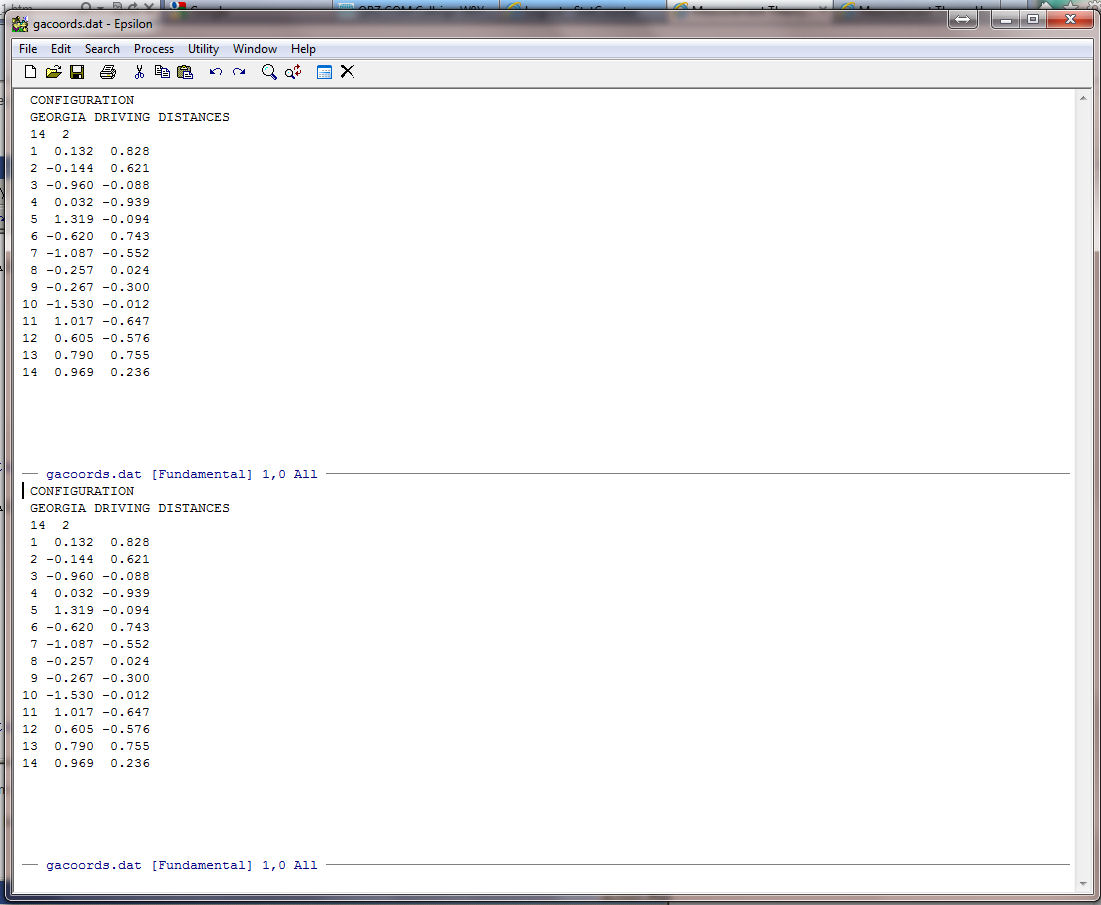
Task: Open a file with the folder icon
Action: point(54,72)
